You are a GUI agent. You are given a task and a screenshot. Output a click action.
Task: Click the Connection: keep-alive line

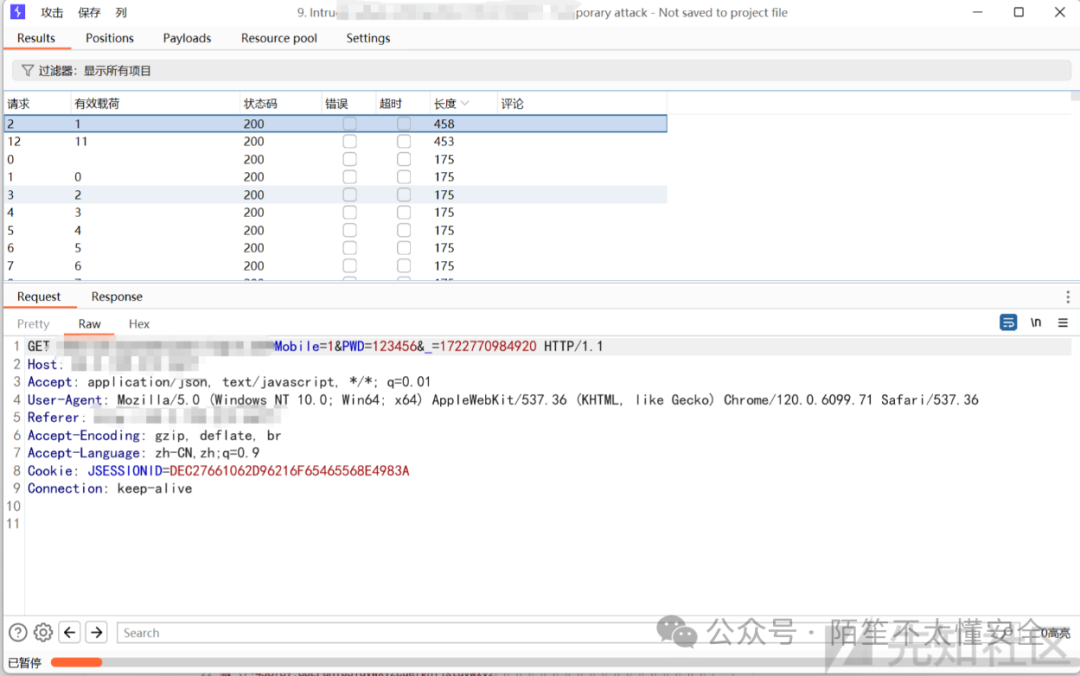[110, 489]
